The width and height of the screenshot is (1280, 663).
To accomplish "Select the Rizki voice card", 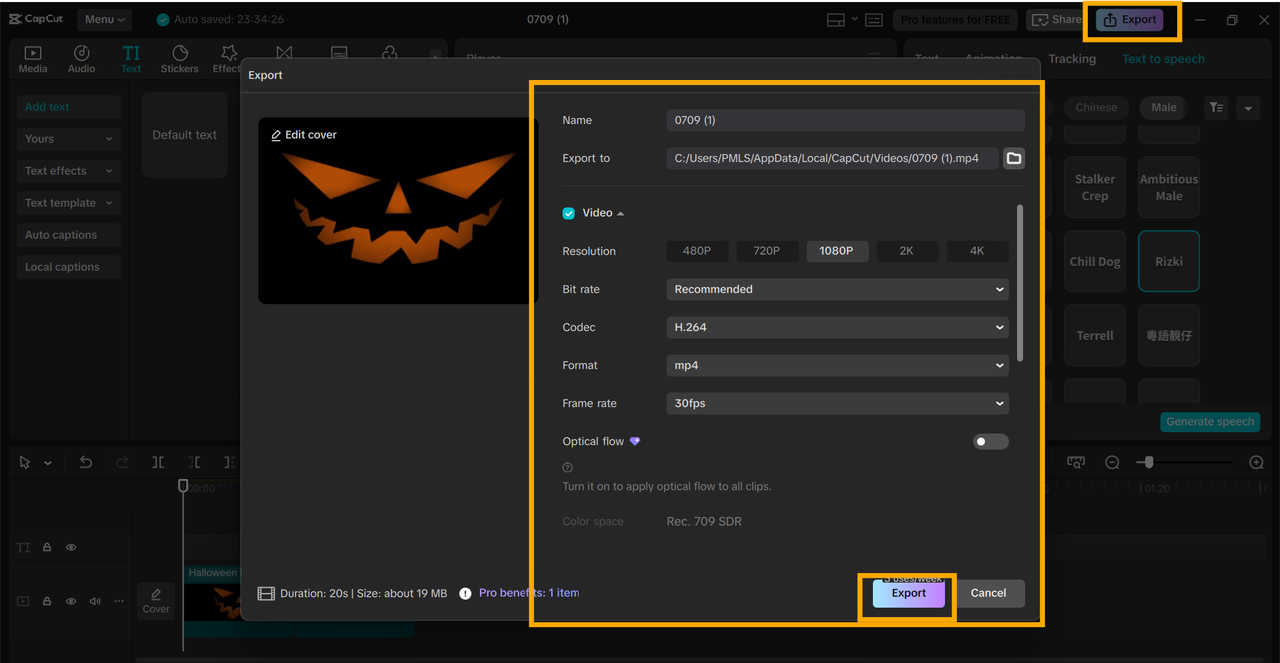I will (1169, 262).
